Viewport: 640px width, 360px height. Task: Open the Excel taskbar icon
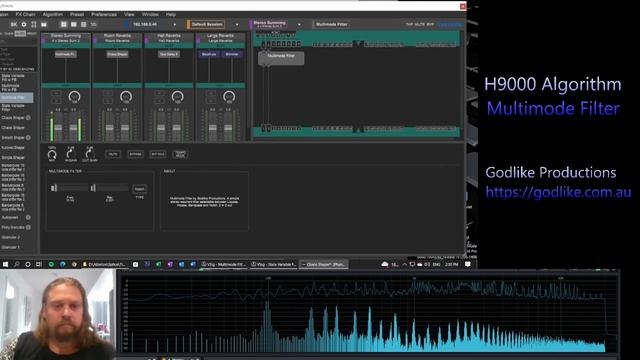click(158, 264)
